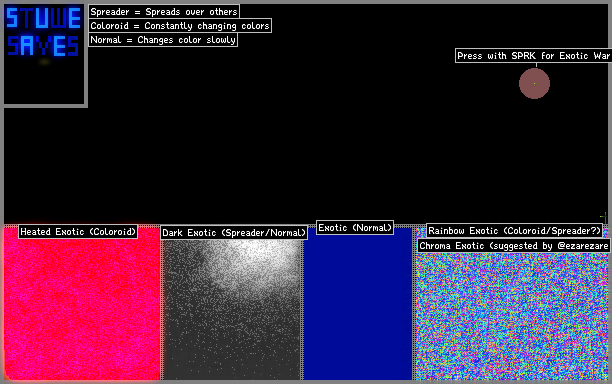Click the yellow dot inside the pink circle
Image resolution: width=612 pixels, height=384 pixels.
pos(534,84)
